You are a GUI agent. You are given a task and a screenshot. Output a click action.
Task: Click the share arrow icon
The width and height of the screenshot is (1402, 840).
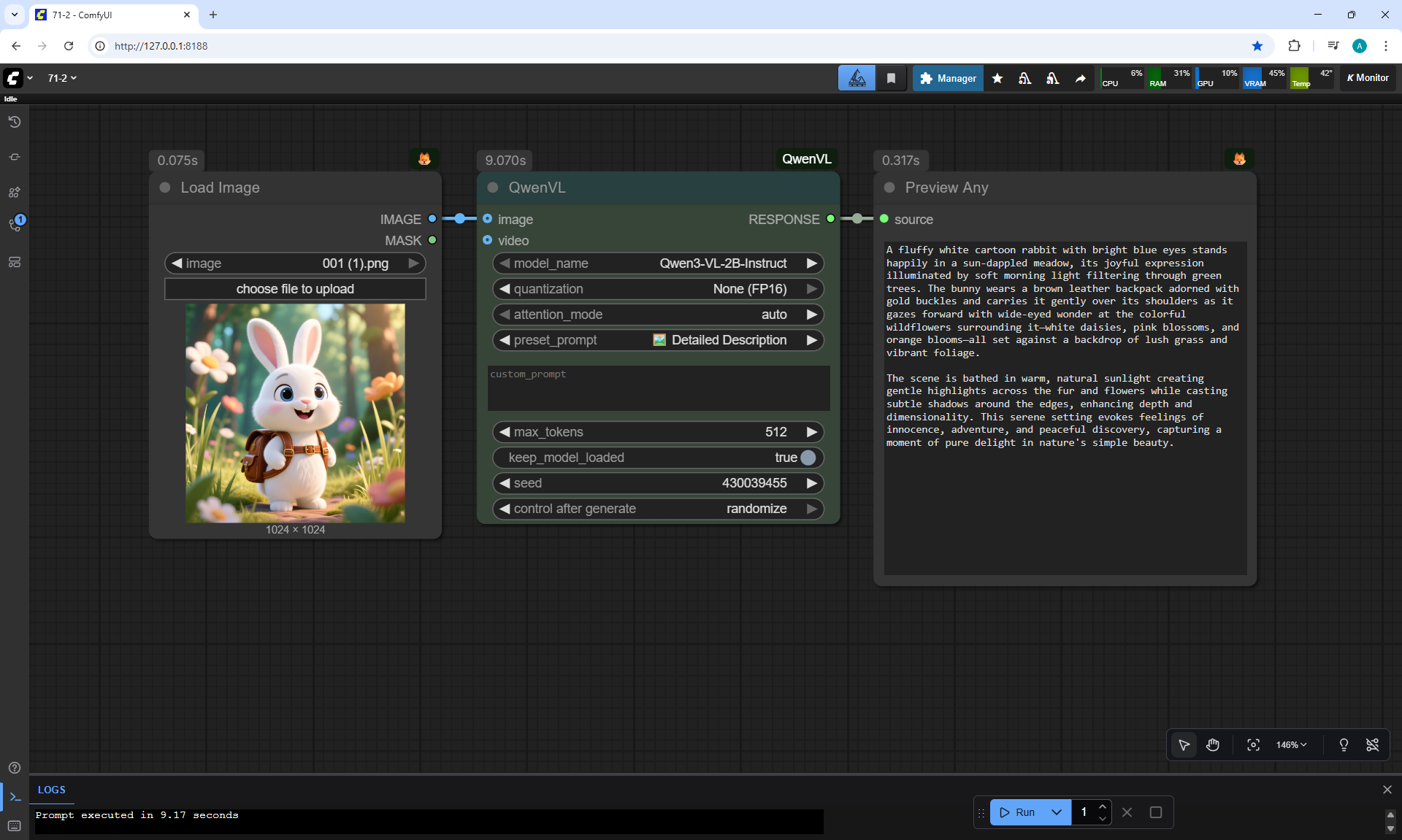1081,78
